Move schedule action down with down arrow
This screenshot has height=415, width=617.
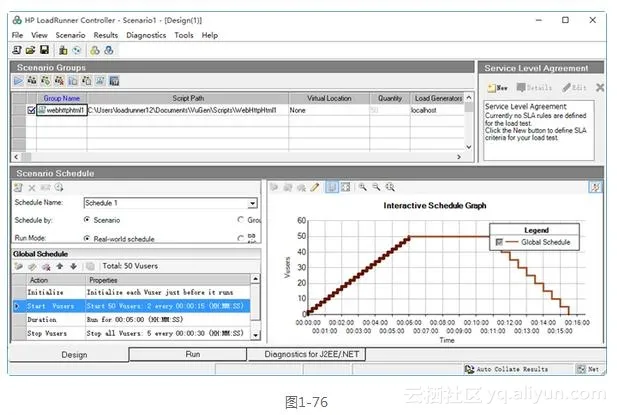(x=74, y=266)
